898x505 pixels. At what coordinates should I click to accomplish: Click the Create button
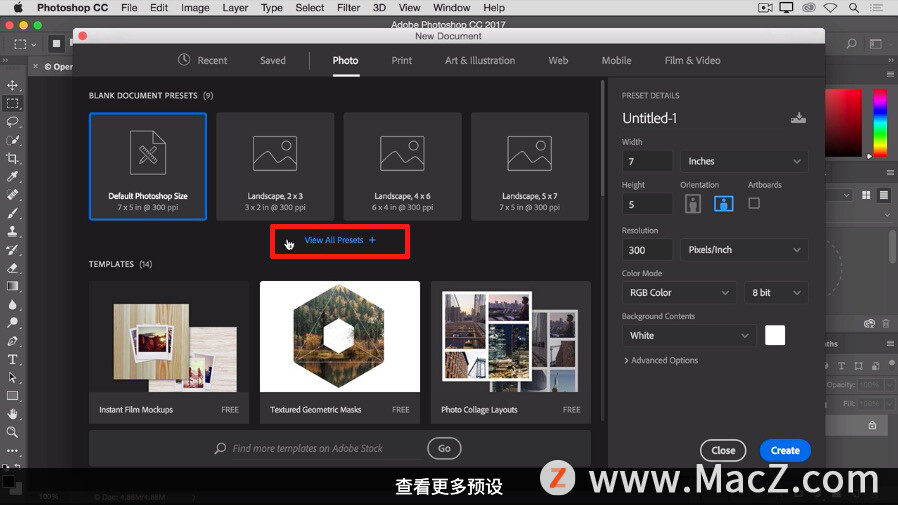tap(785, 451)
